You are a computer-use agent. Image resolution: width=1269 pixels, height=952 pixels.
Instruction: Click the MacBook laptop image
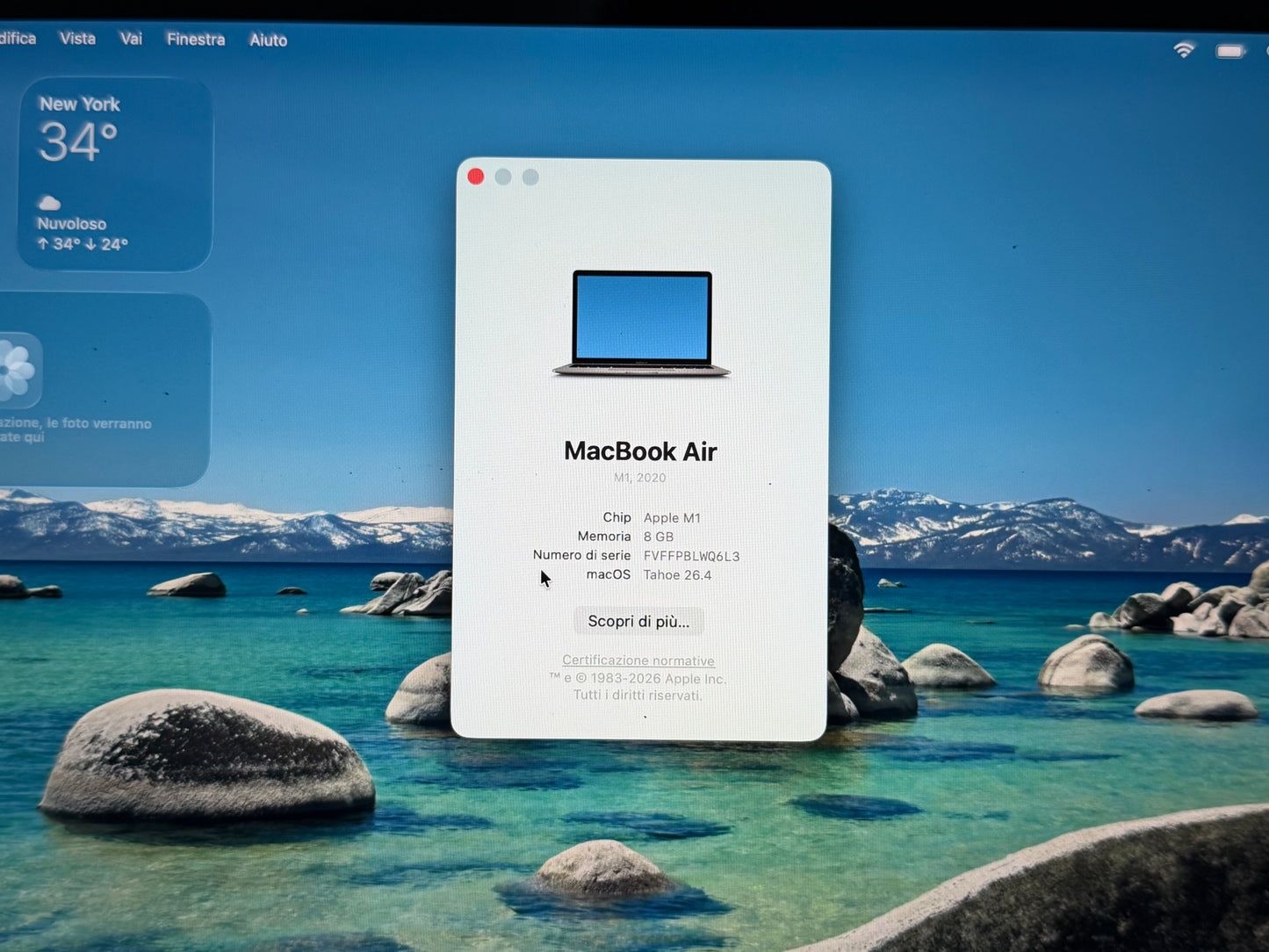point(642,324)
